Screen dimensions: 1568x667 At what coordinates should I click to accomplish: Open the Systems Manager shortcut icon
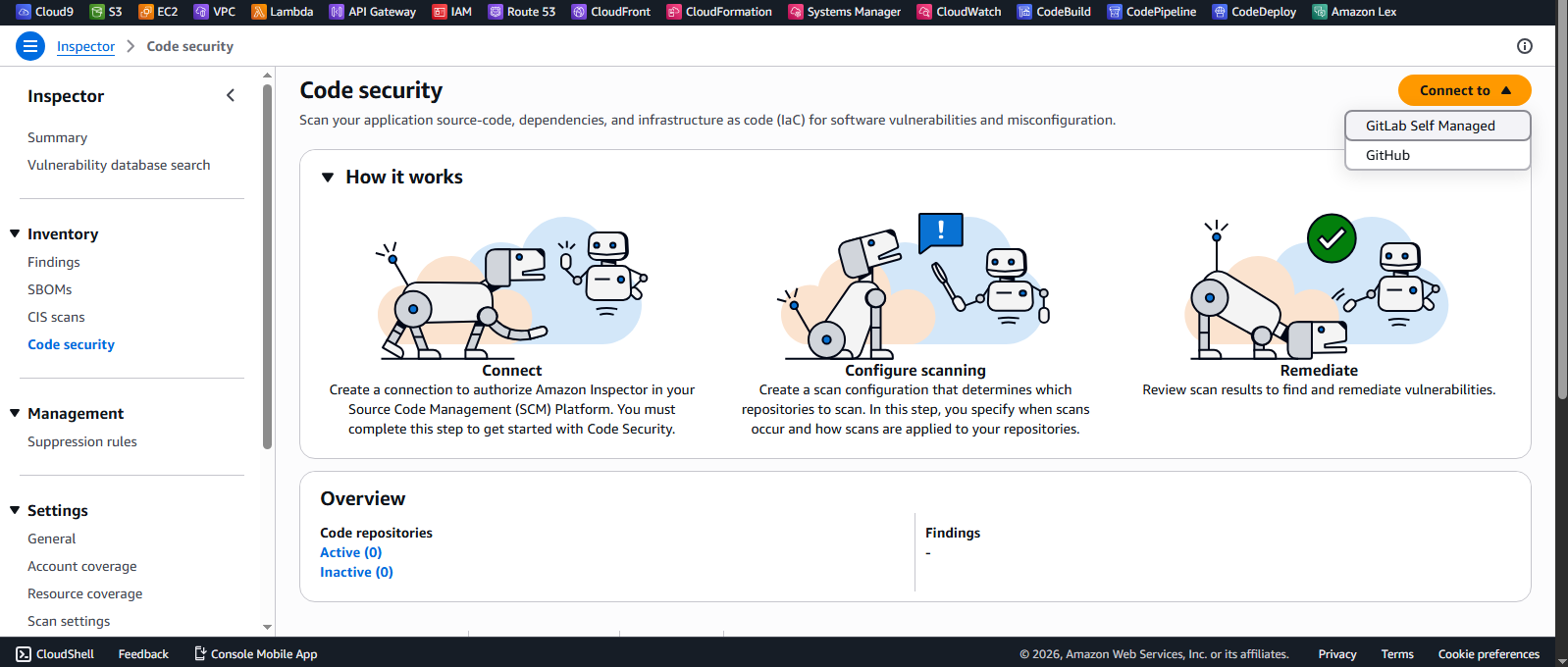tap(796, 12)
